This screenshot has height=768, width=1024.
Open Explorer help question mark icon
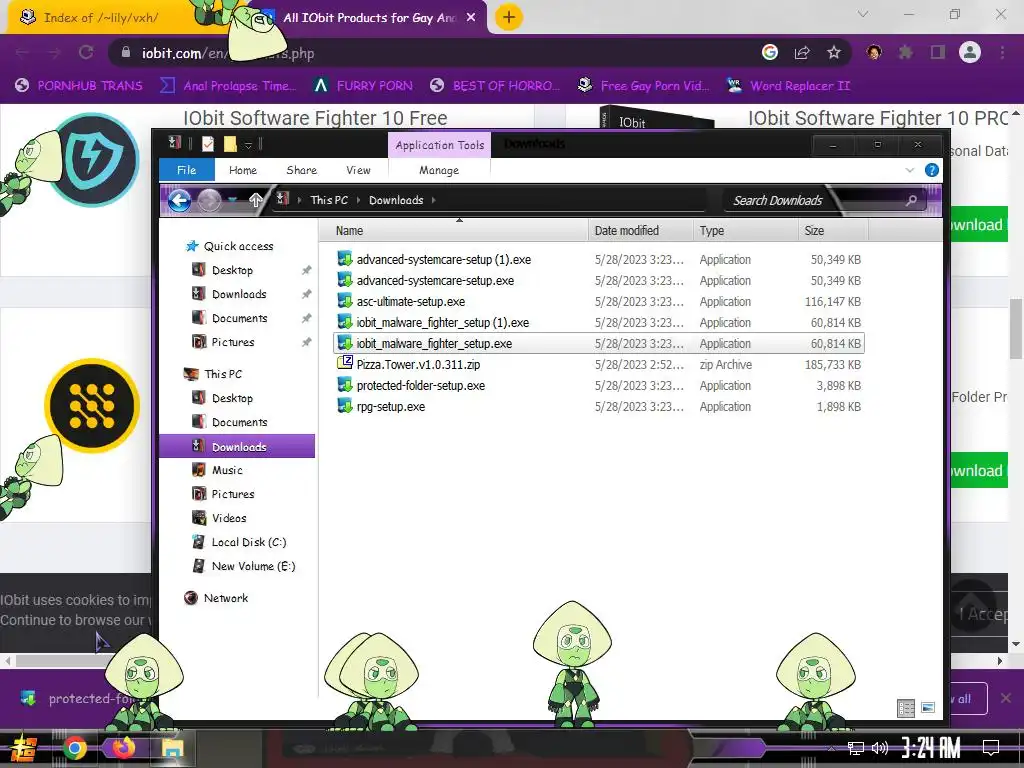(x=932, y=170)
